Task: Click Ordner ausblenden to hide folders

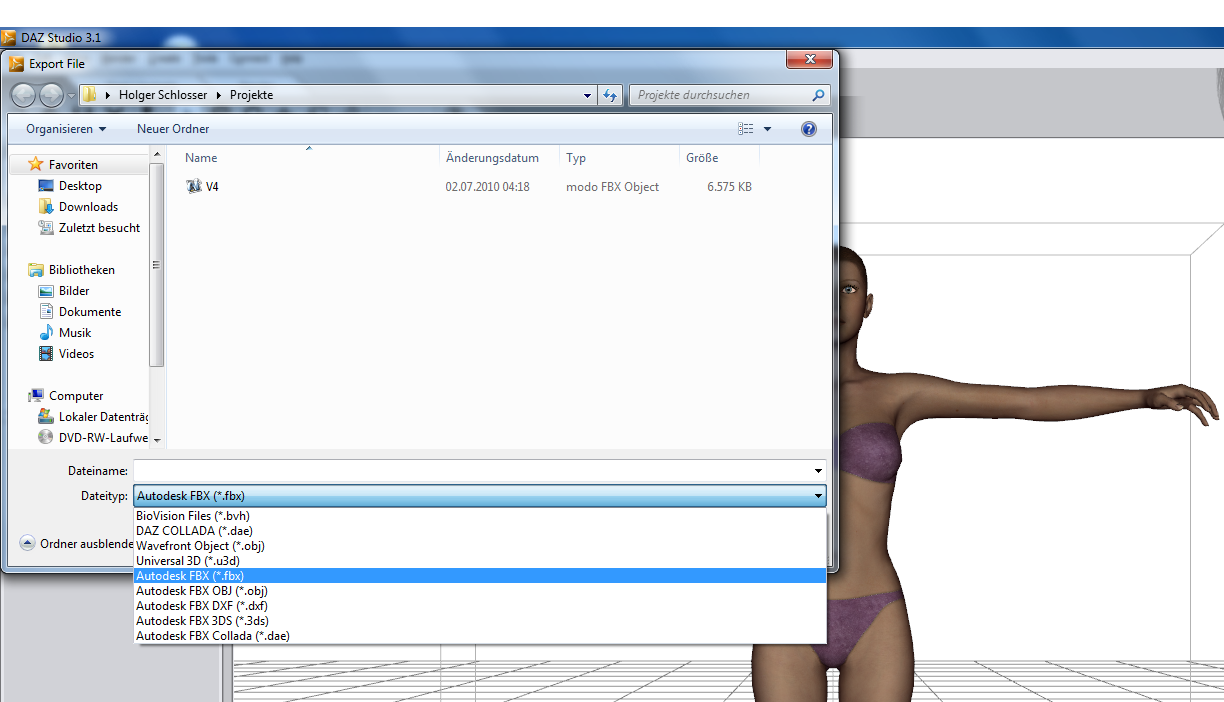Action: 77,544
